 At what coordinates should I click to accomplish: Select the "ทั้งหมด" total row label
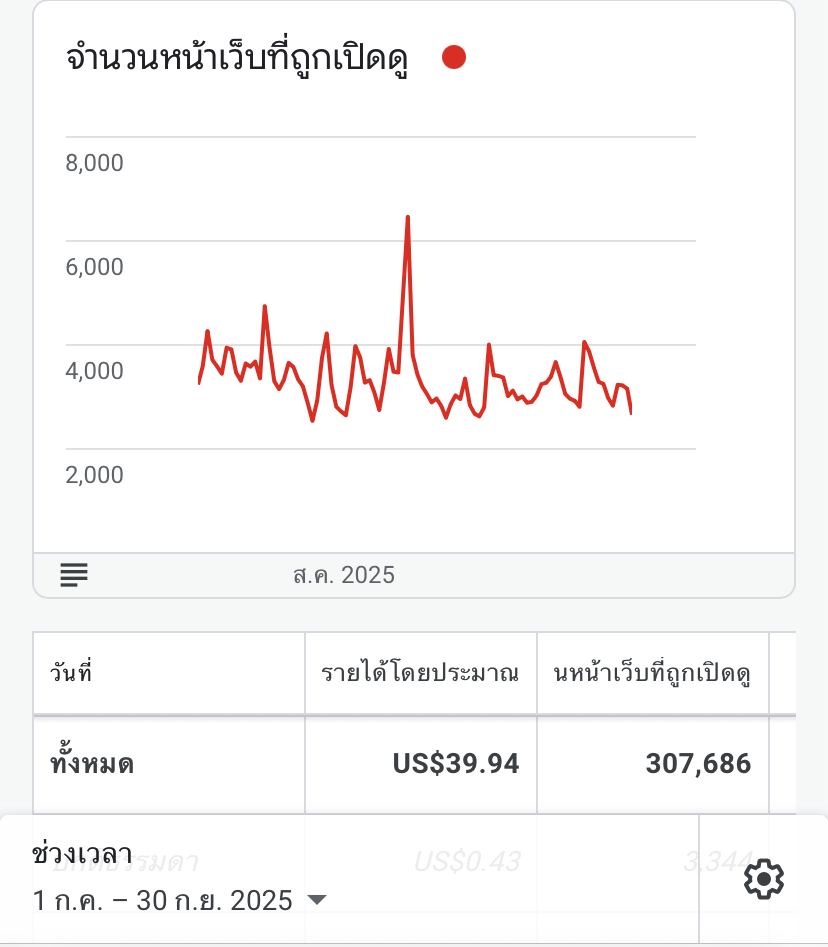click(92, 765)
